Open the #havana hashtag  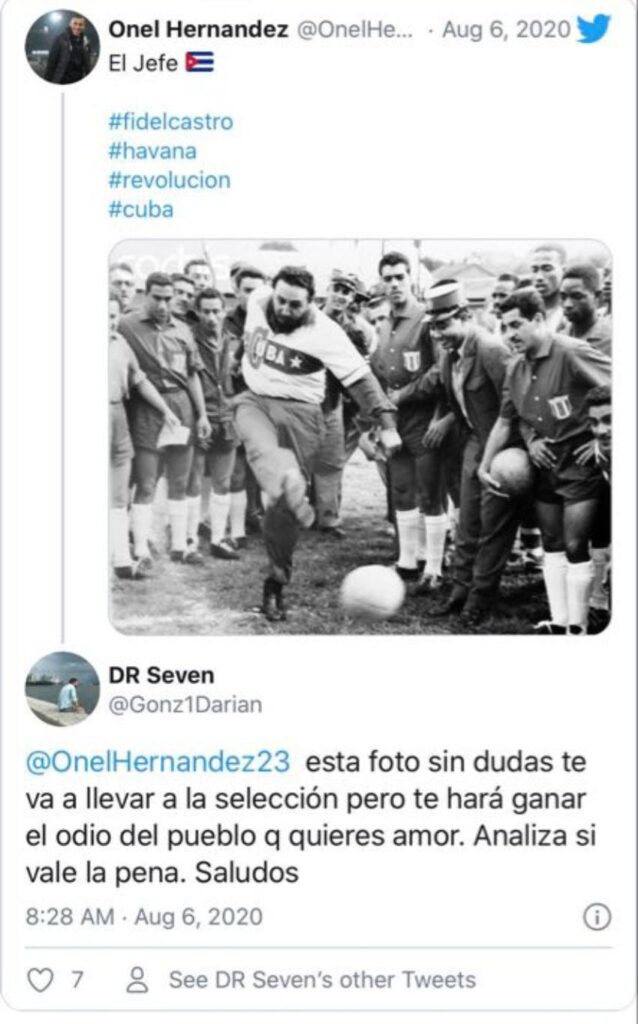tap(153, 151)
